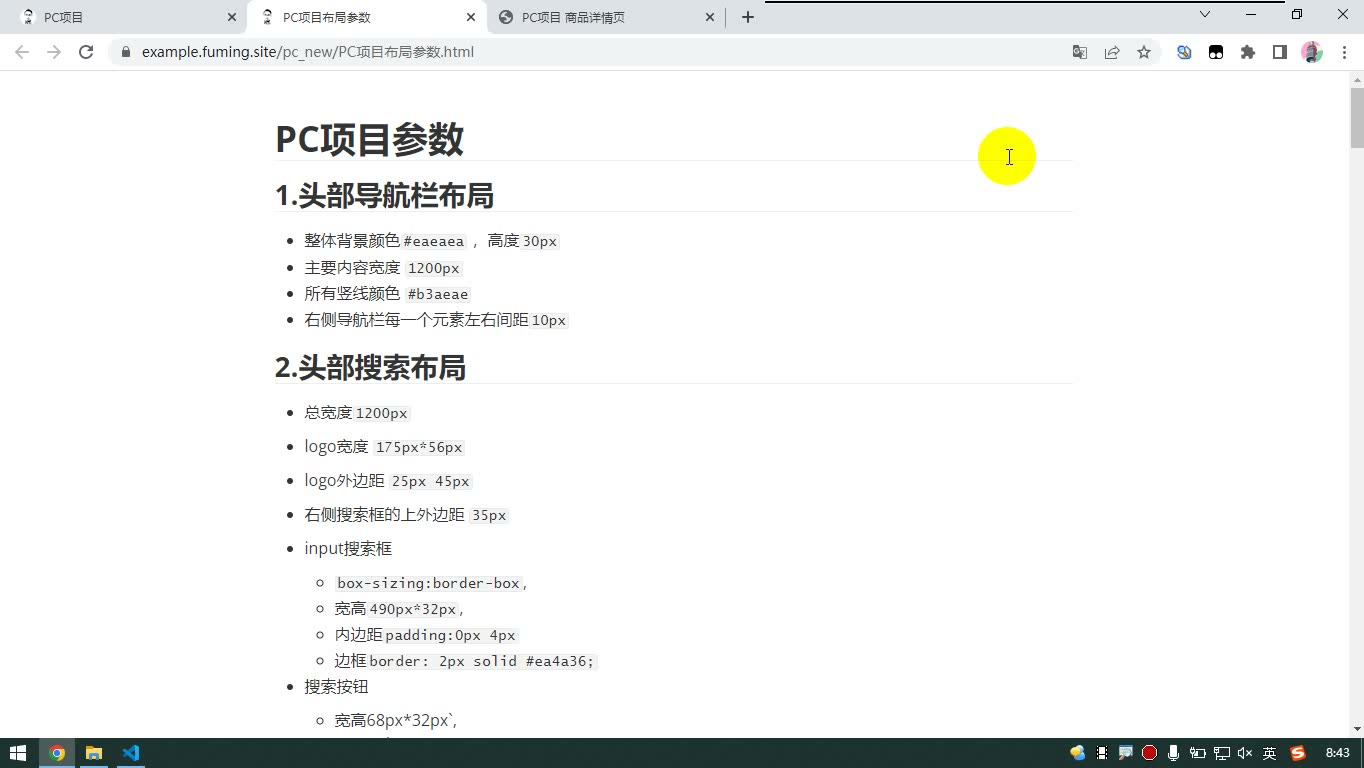
Task: Expand the tab search dropdown arrow
Action: [1205, 15]
